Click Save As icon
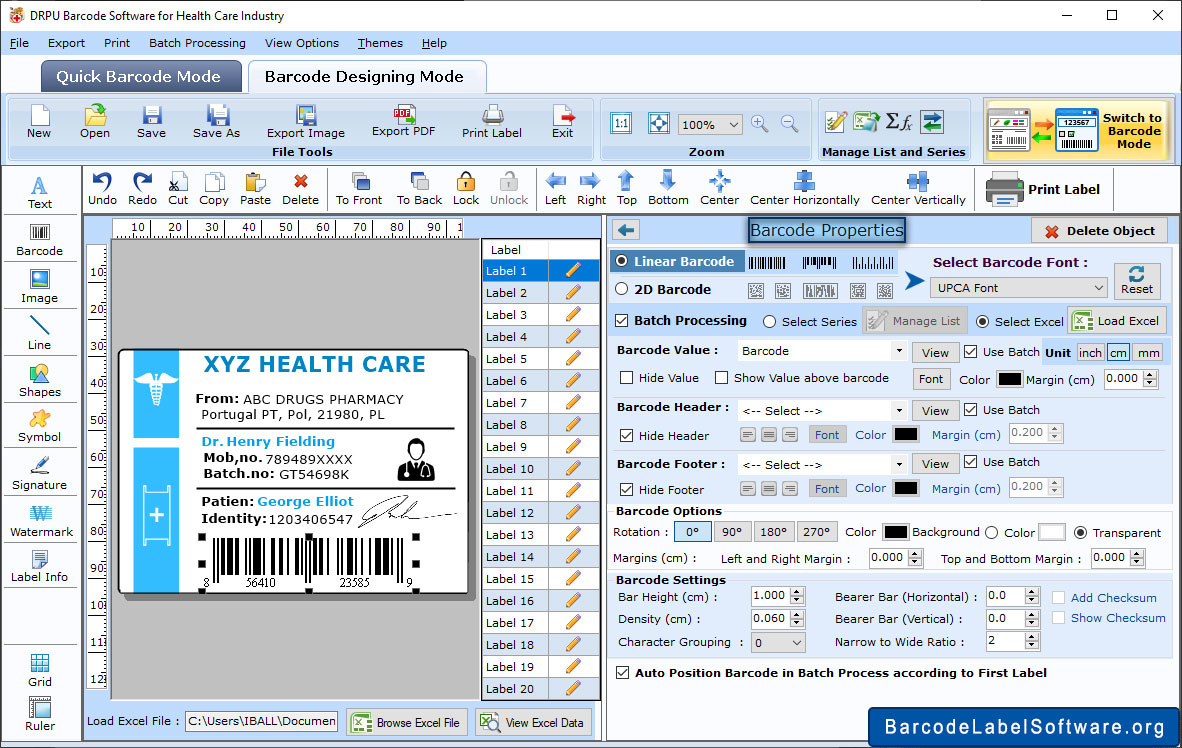The image size is (1182, 748). pyautogui.click(x=216, y=121)
